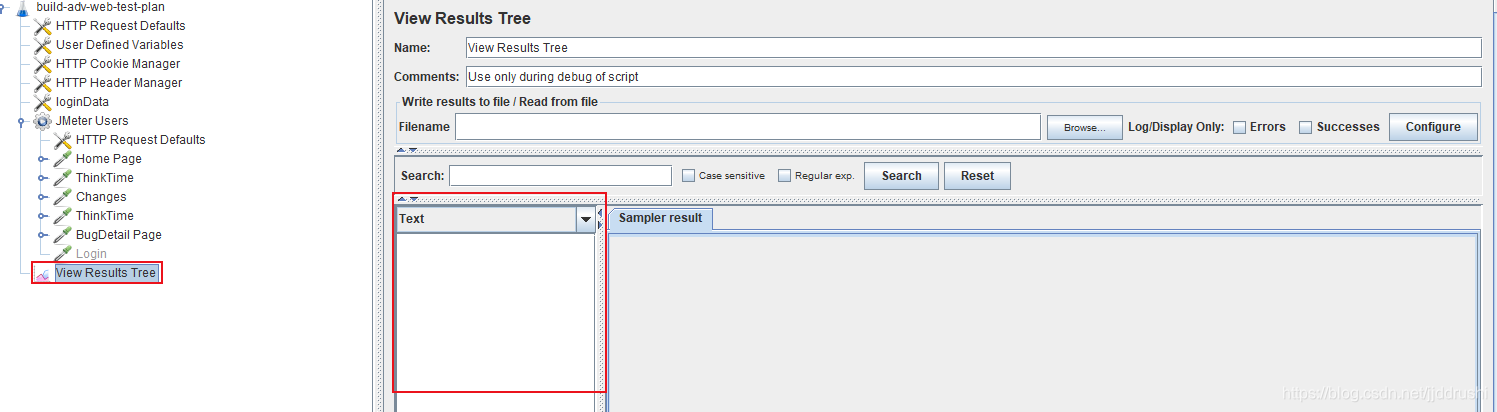Collapse the build-adv-web-test-plan root node

(x=4, y=7)
